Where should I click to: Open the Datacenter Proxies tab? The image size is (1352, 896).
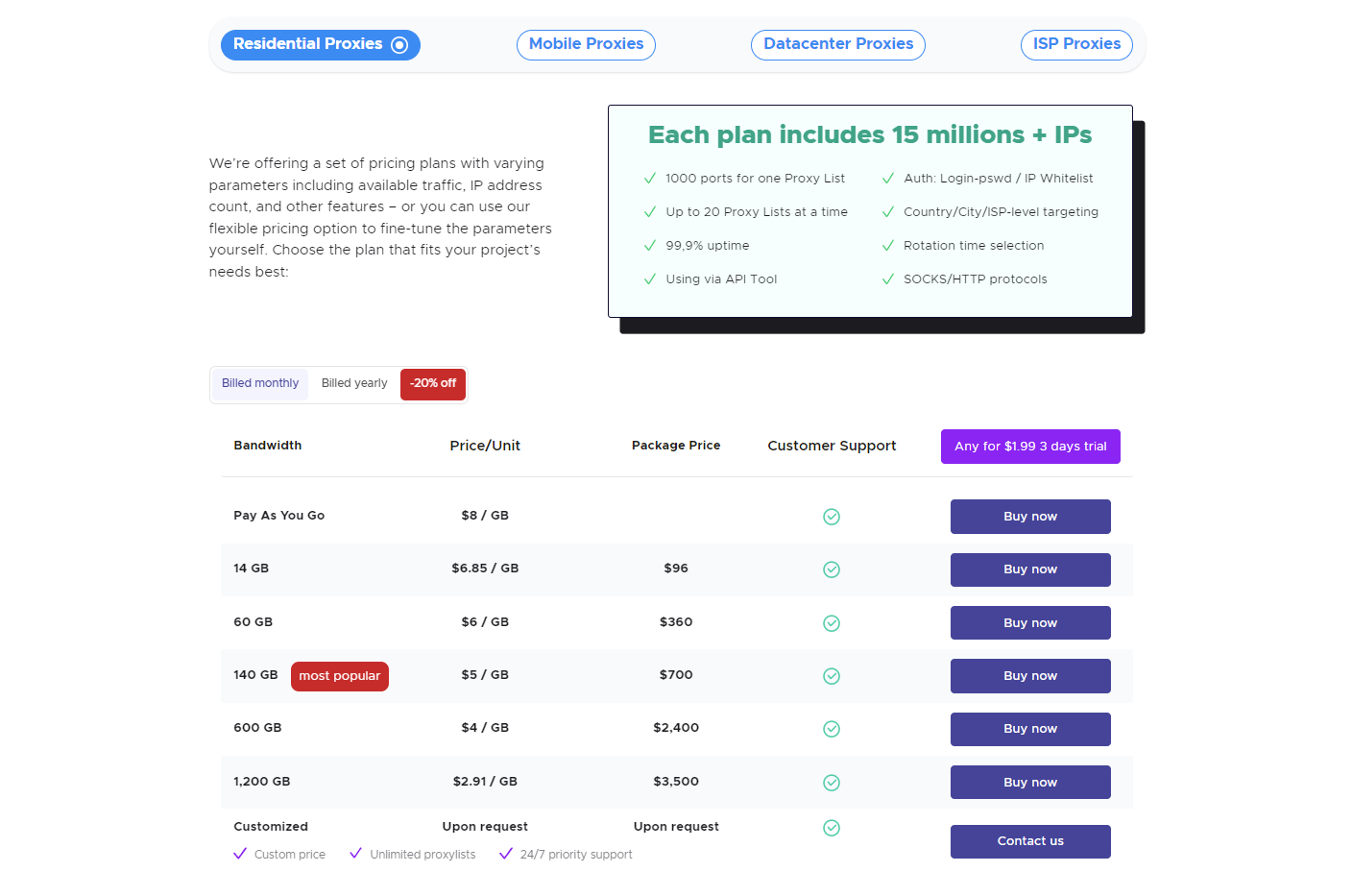tap(837, 44)
